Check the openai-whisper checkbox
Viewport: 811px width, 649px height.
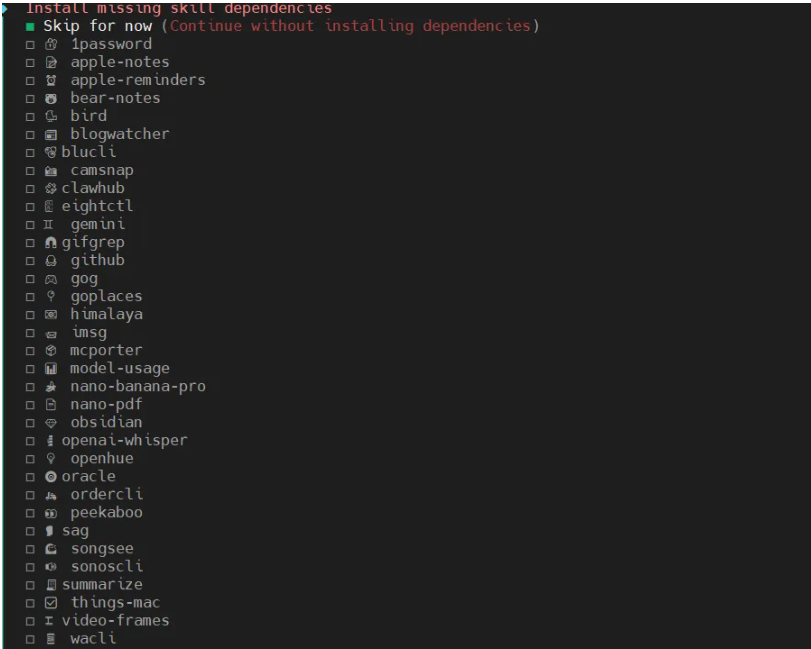click(x=30, y=441)
